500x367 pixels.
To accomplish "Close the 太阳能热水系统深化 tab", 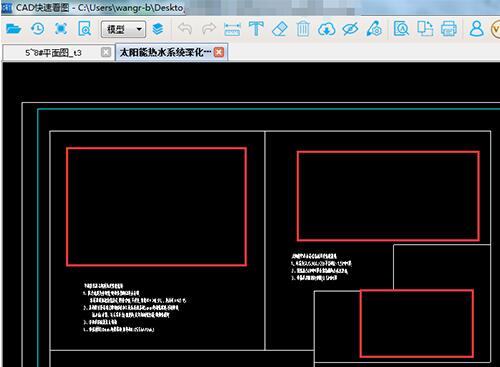I will (219, 52).
